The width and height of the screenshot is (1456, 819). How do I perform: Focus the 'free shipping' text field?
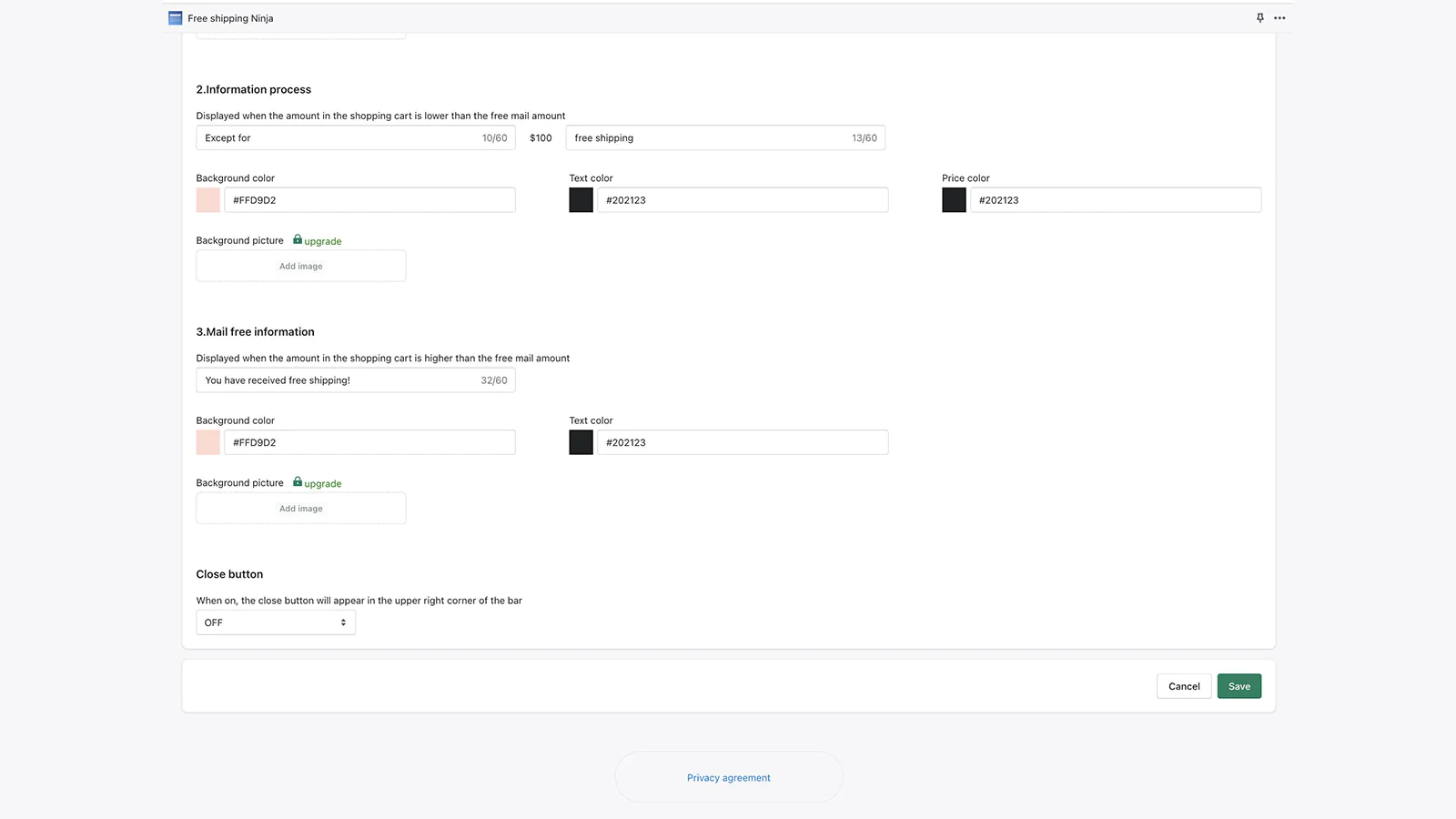tap(710, 138)
